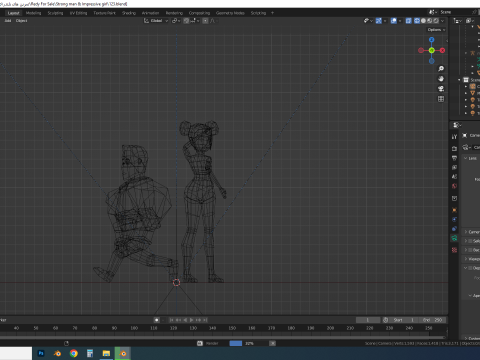Collapse the Scene collection in outliner

coord(459,80)
